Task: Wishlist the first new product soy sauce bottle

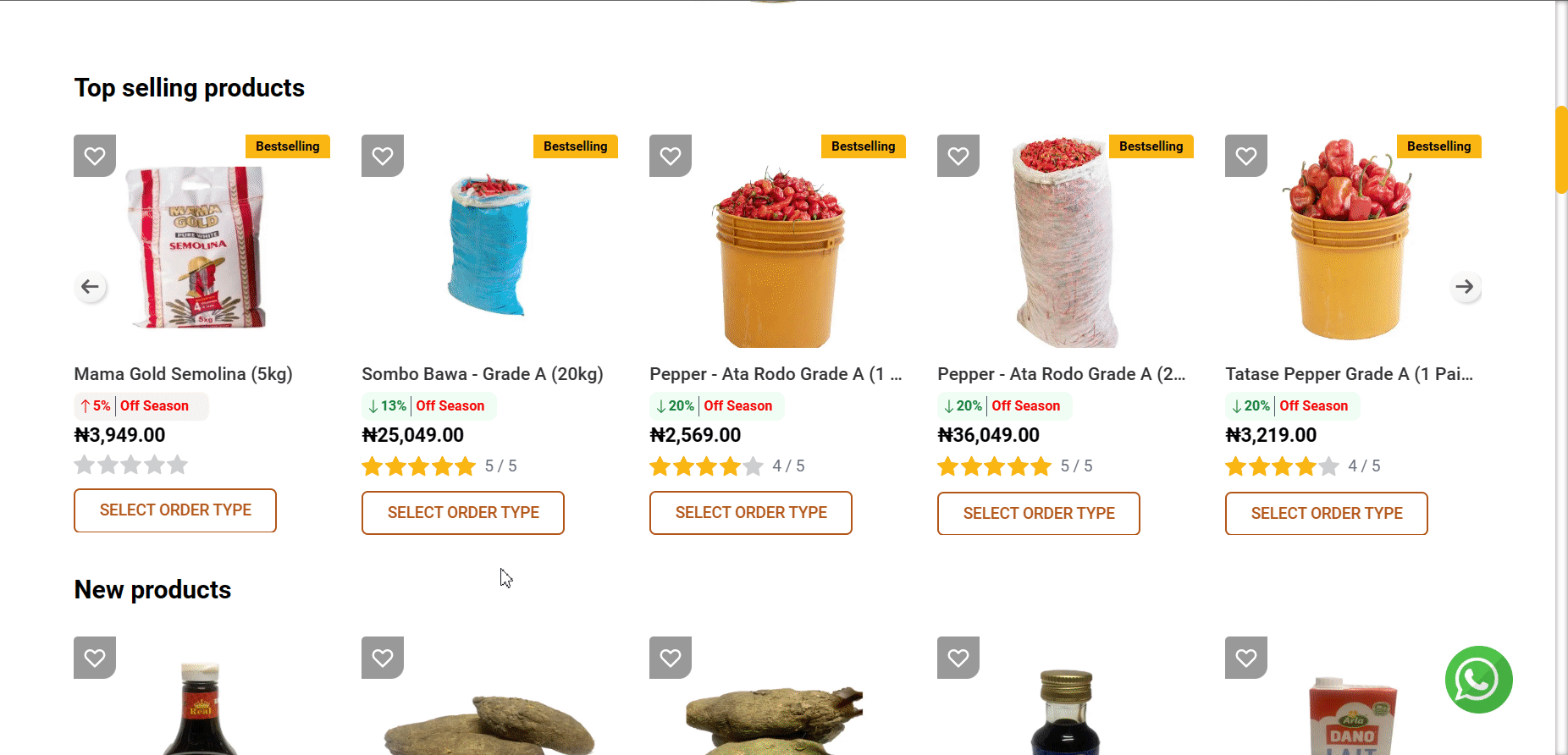Action: (95, 658)
